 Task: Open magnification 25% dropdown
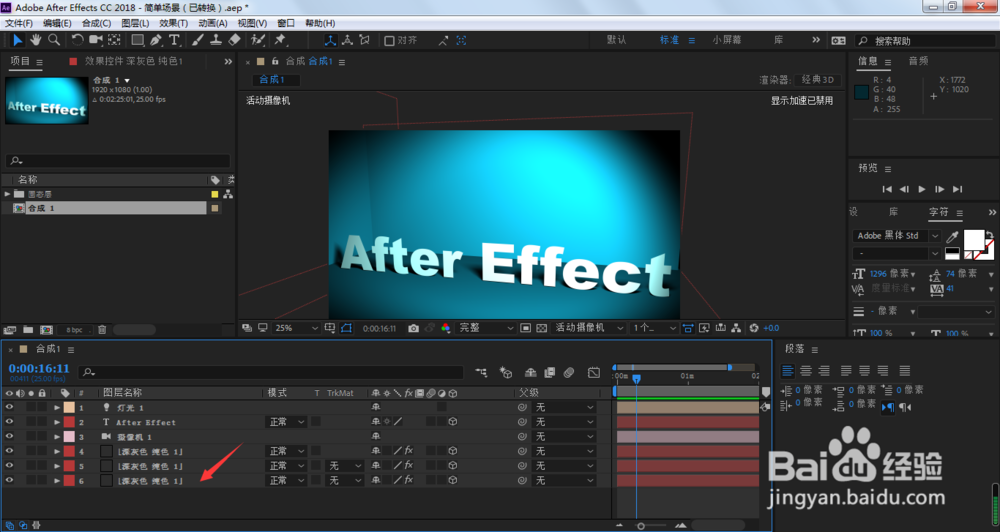pyautogui.click(x=297, y=328)
